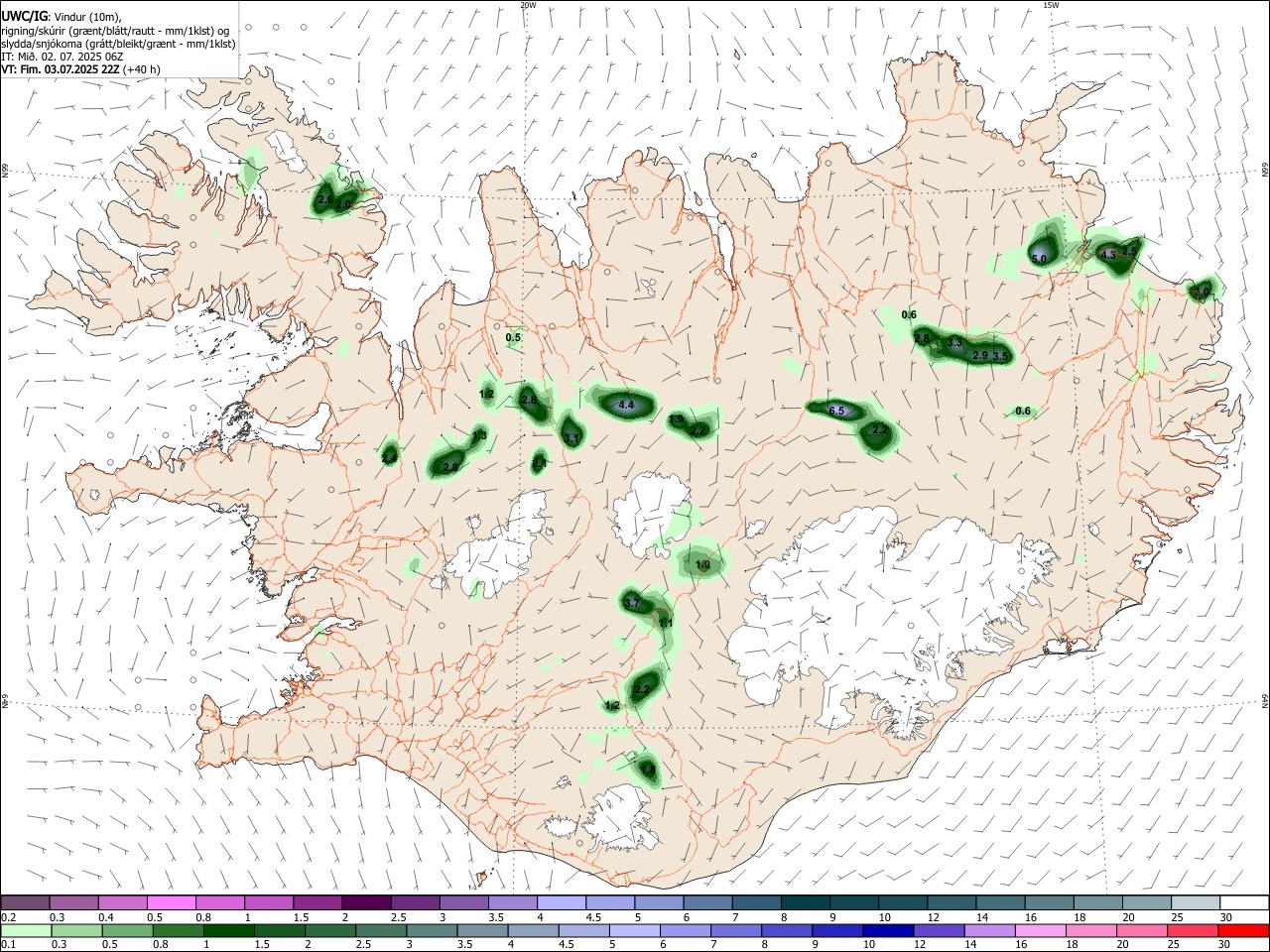Click the 'UWC/IG: Vindur (10m)' title text
1270x952 pixels.
(x=61, y=16)
